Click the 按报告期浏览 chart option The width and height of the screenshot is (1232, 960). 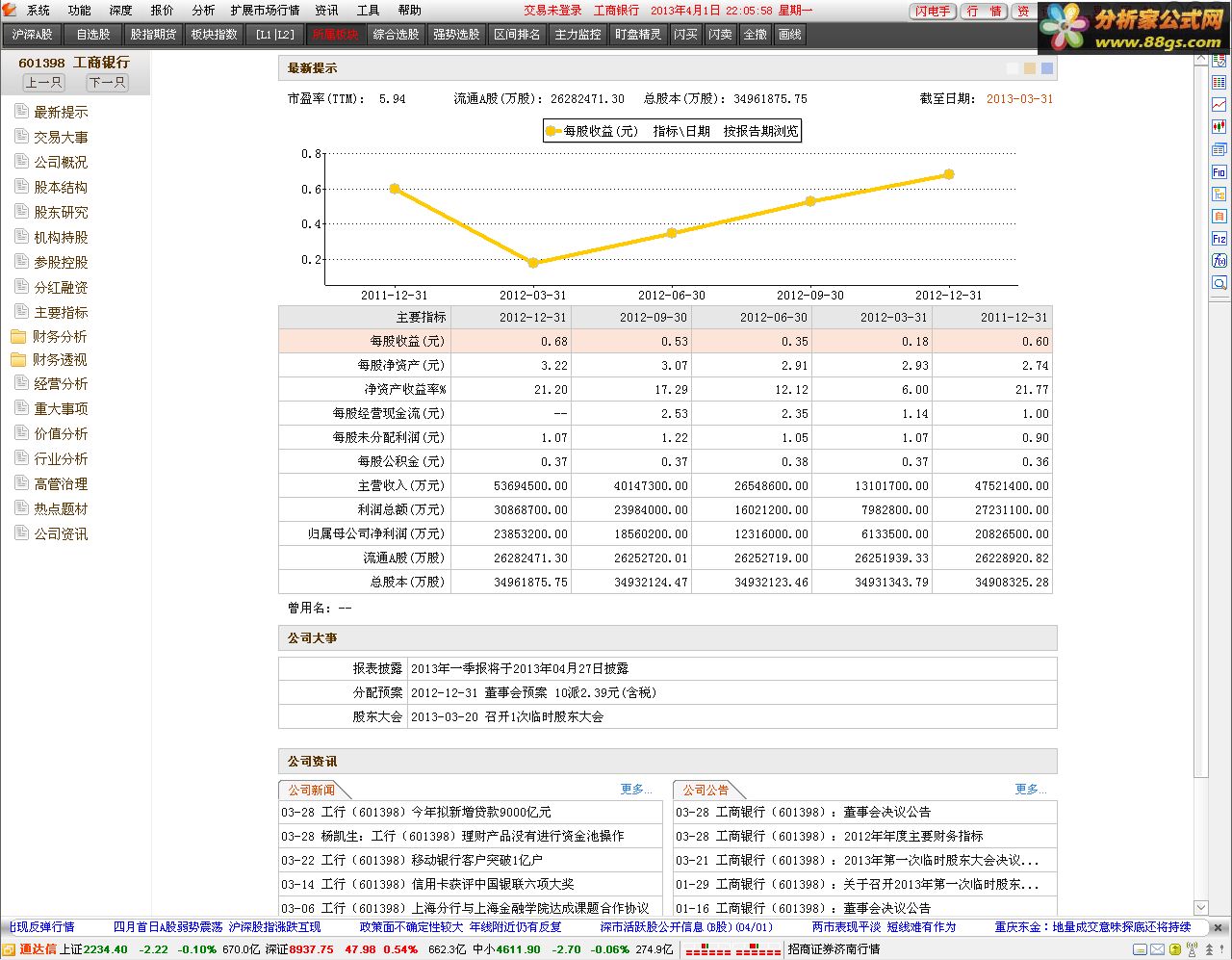(760, 131)
